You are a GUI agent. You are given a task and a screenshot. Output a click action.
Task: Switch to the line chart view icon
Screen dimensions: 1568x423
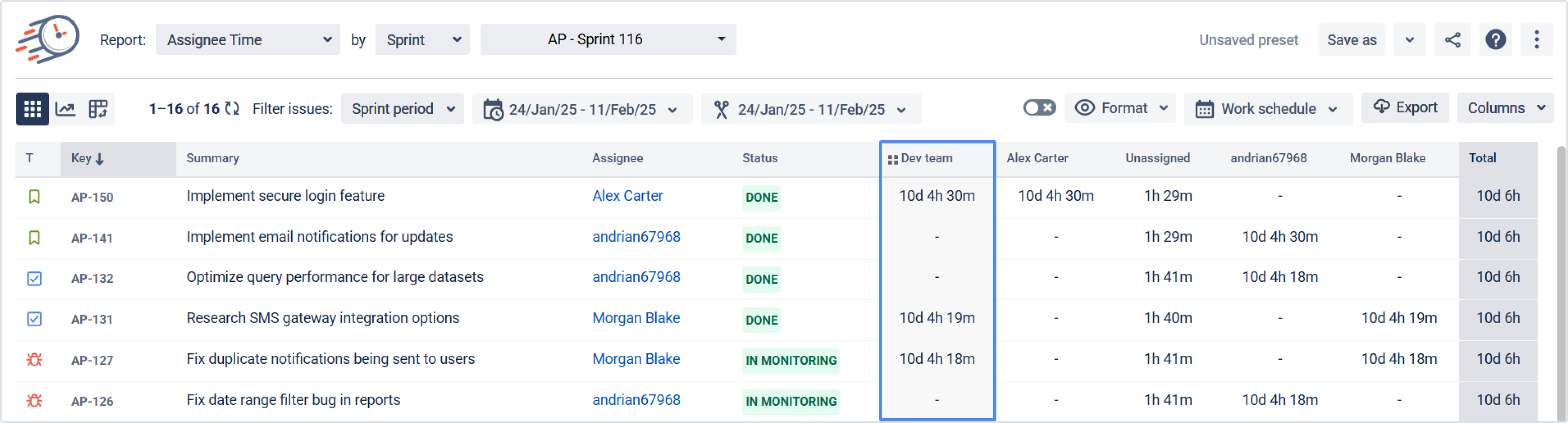pos(65,109)
